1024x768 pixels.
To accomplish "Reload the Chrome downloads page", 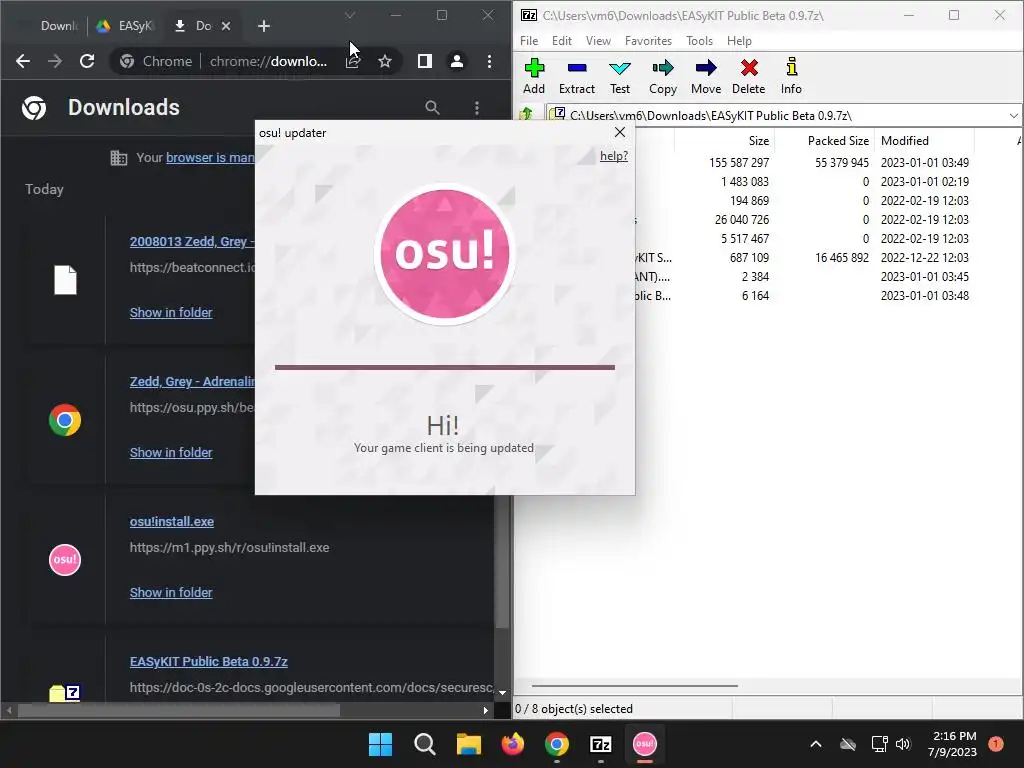I will [87, 61].
